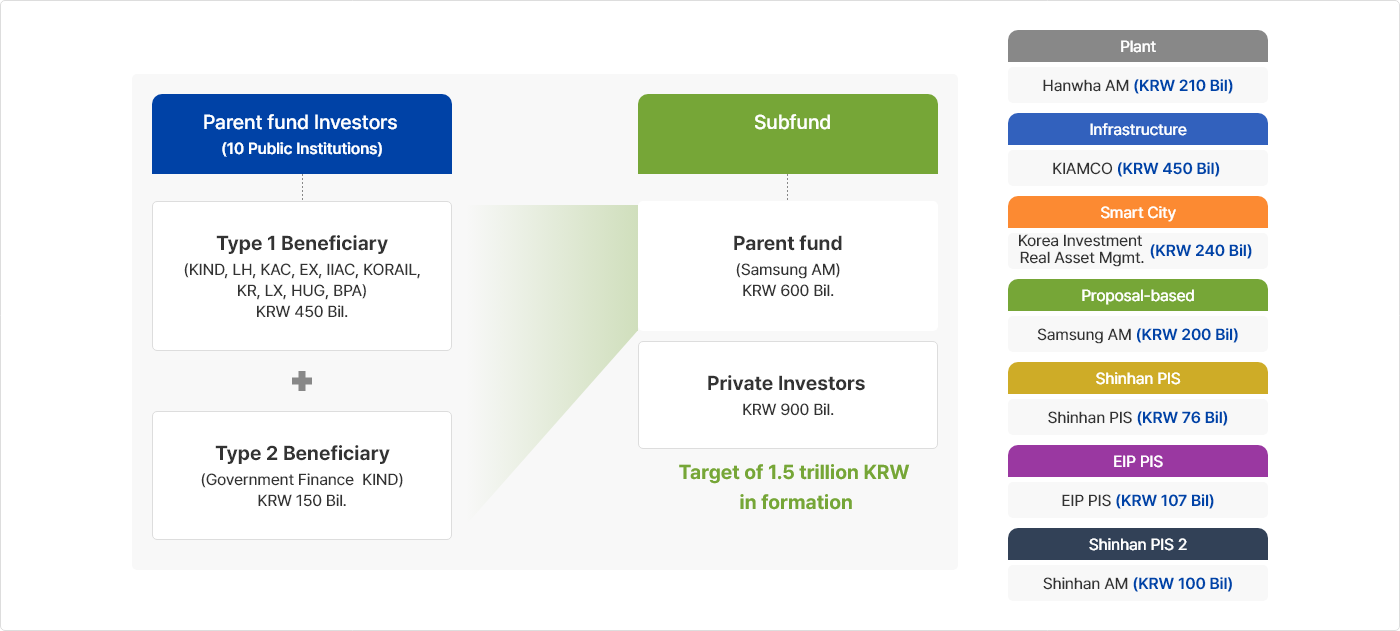Click the 'Target of 1.5 trillion KRW' text

coord(794,472)
